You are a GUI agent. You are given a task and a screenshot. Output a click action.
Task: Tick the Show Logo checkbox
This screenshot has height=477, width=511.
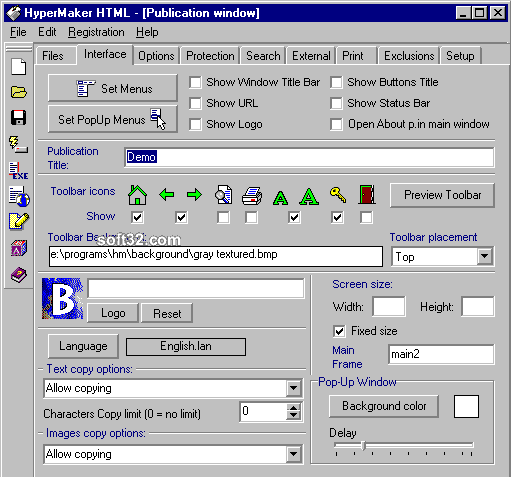coord(195,124)
